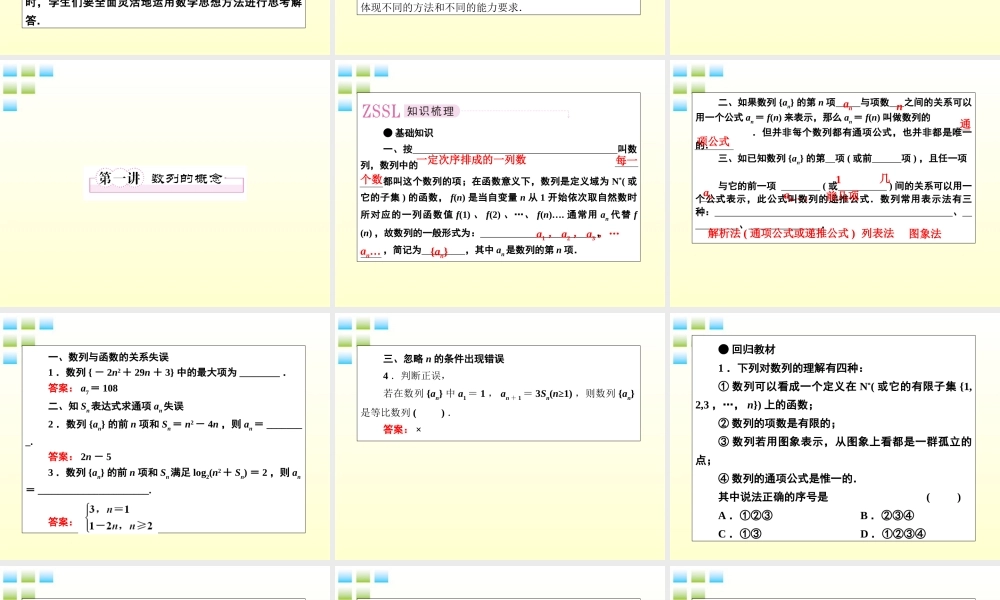Click the red answer 图象法

(x=925, y=233)
